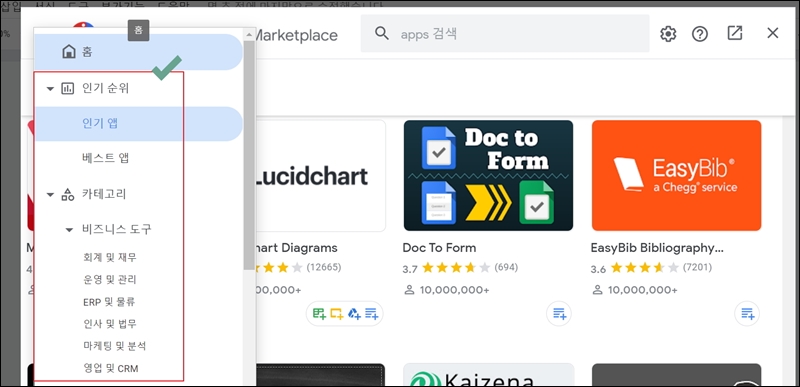The width and height of the screenshot is (800, 387).
Task: Collapse the 카테고리 section arrow
Action: click(50, 194)
